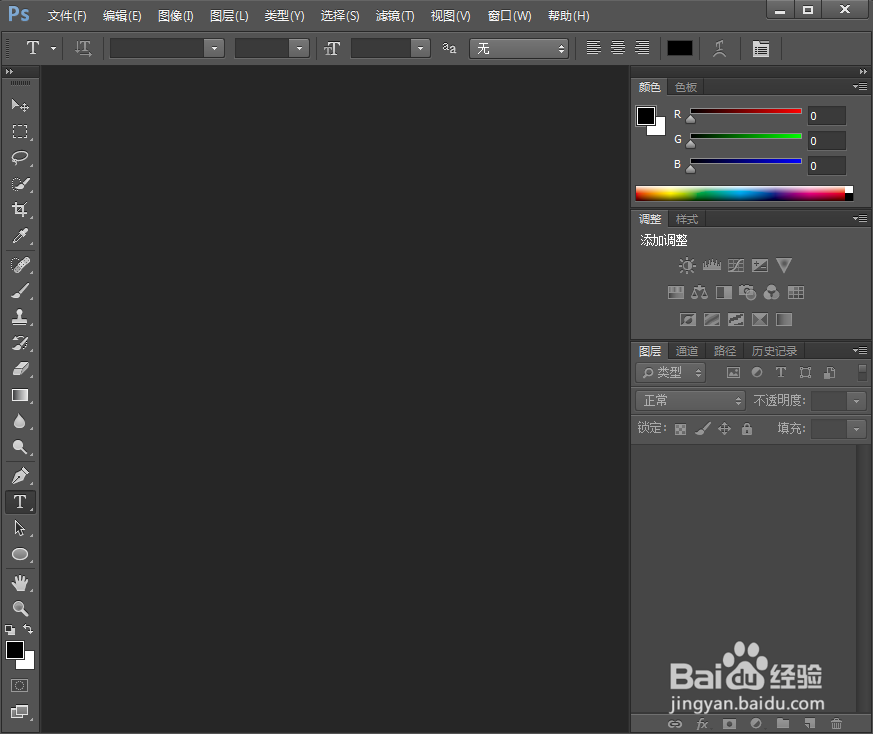Open the 填充 fill dropdown
This screenshot has width=873, height=734.
point(856,429)
